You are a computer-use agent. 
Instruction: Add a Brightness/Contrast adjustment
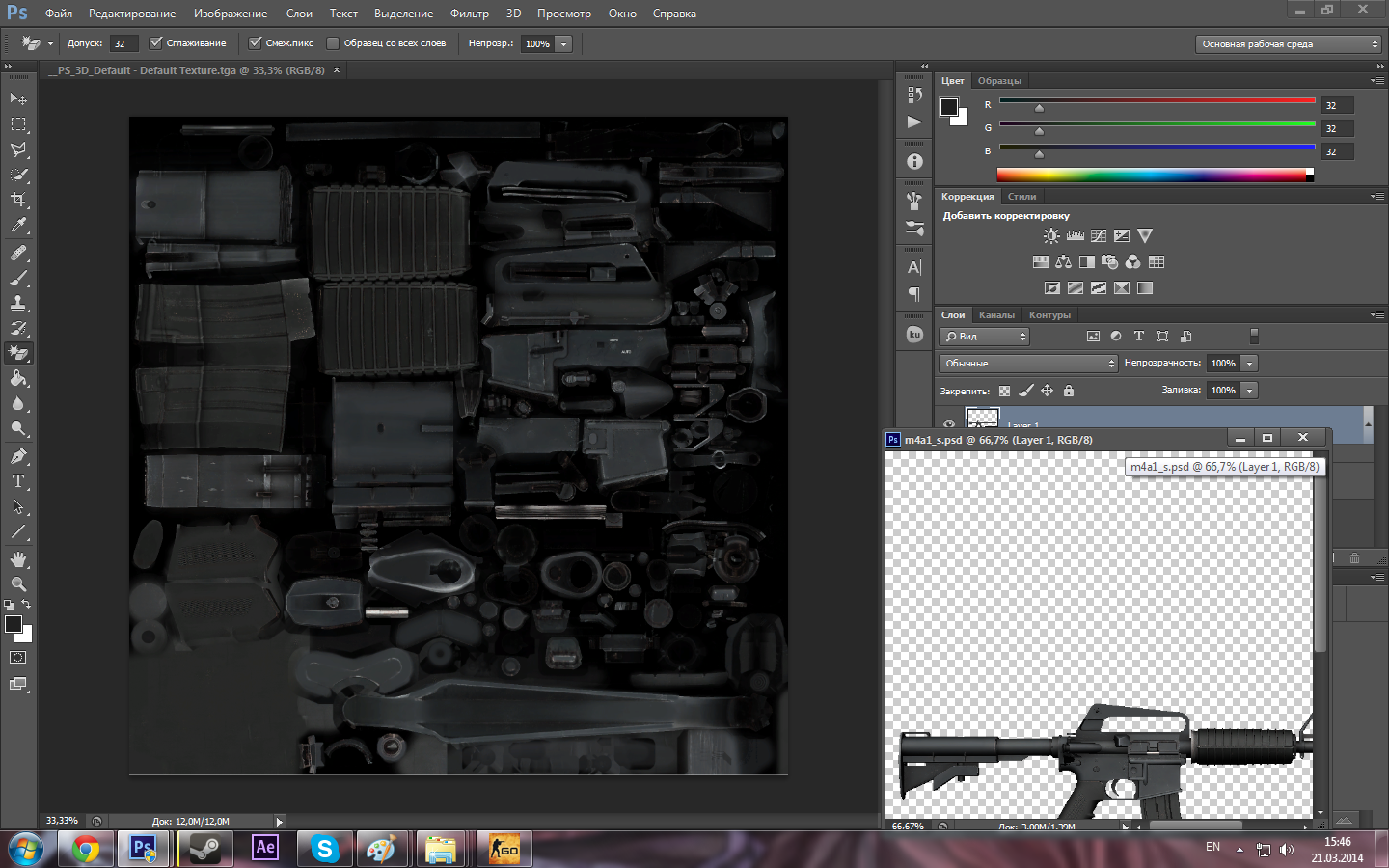[1051, 236]
